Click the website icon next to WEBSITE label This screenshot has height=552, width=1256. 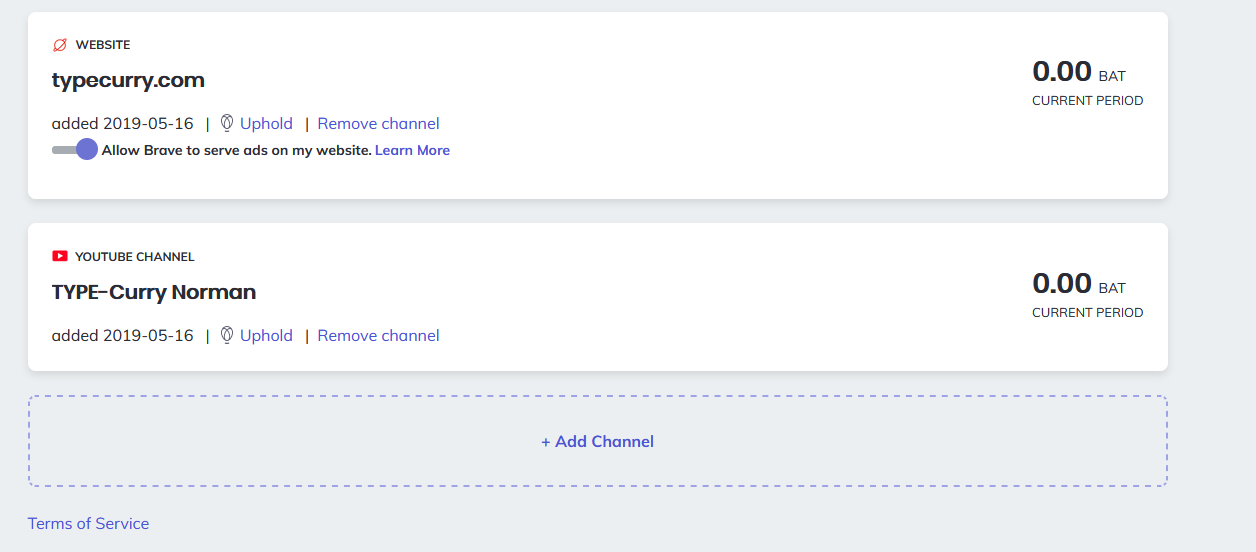tap(60, 45)
